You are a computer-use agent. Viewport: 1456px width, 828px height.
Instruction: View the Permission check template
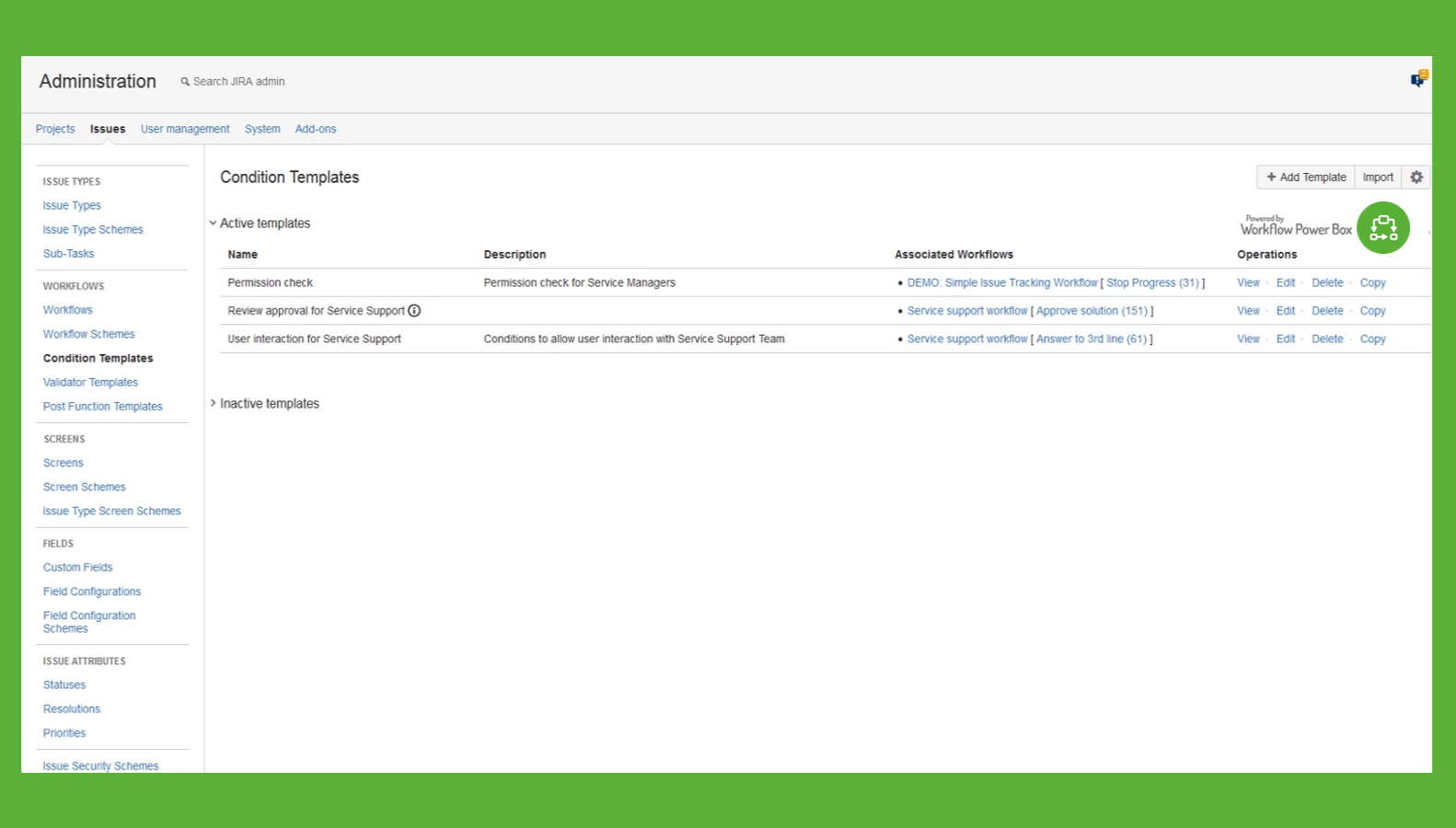click(x=1248, y=282)
